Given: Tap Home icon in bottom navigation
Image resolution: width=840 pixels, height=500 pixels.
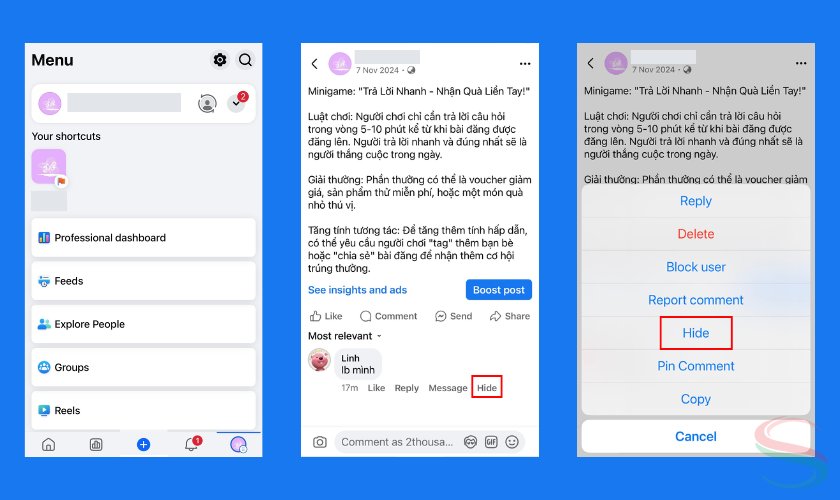Looking at the screenshot, I should click(x=48, y=444).
